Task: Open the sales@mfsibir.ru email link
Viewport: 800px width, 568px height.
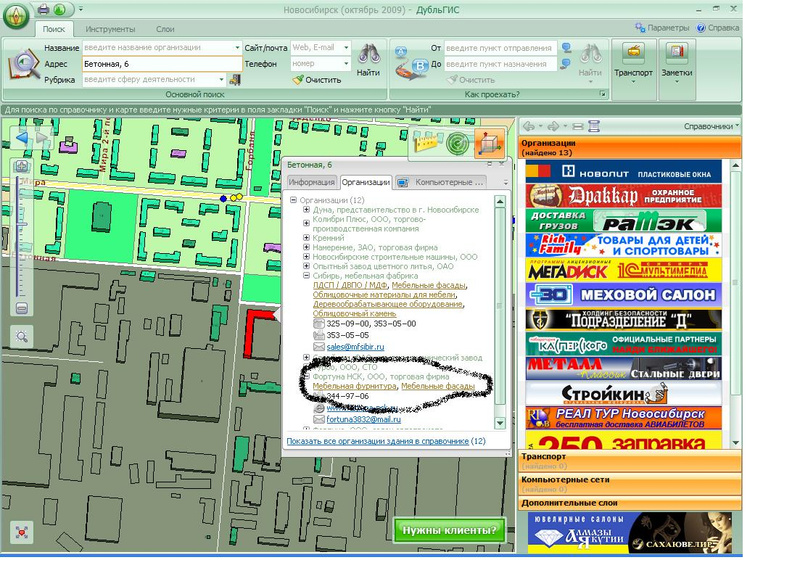Action: [355, 347]
